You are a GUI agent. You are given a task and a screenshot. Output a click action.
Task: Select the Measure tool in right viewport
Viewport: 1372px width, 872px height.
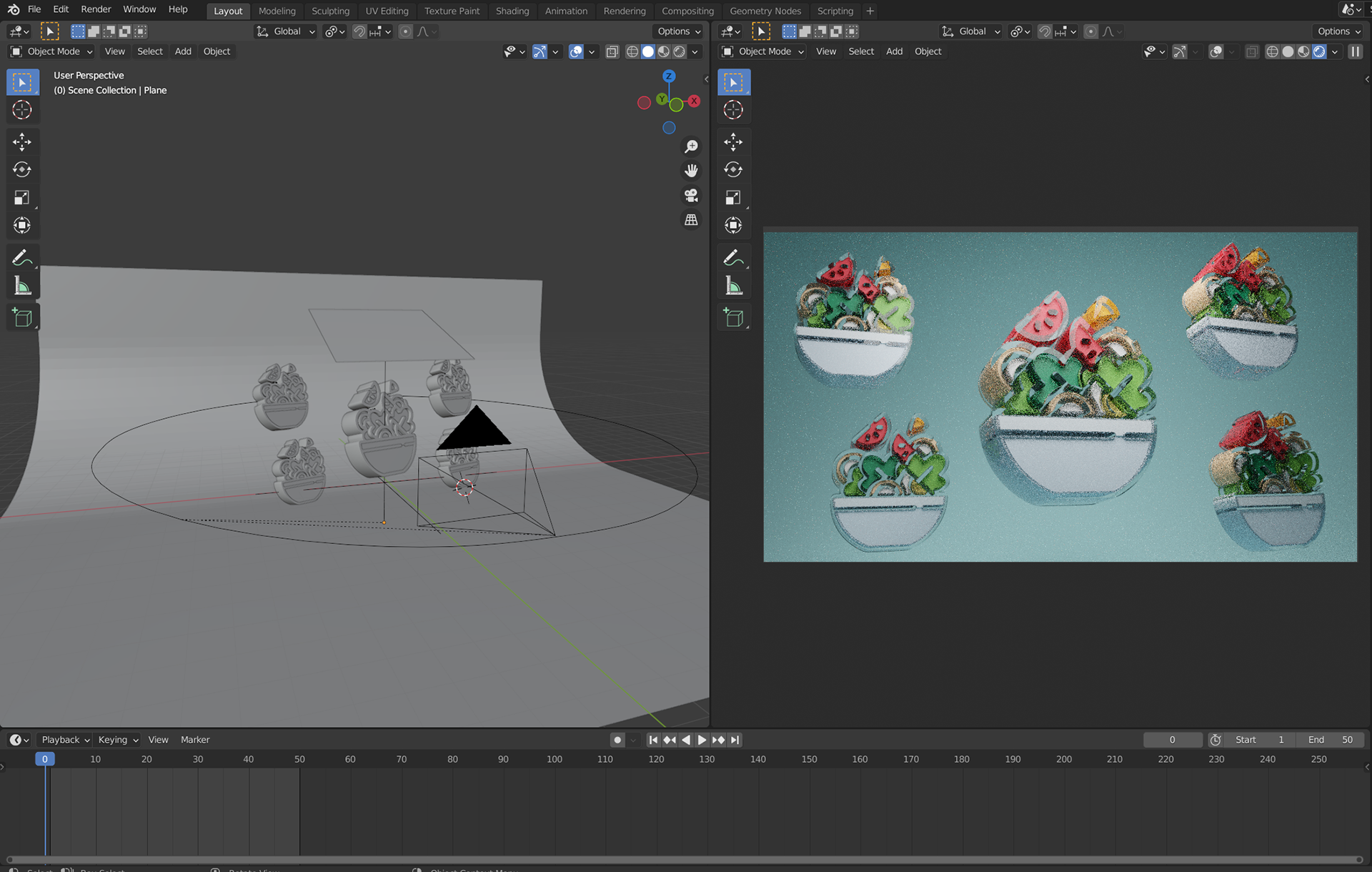coord(733,287)
